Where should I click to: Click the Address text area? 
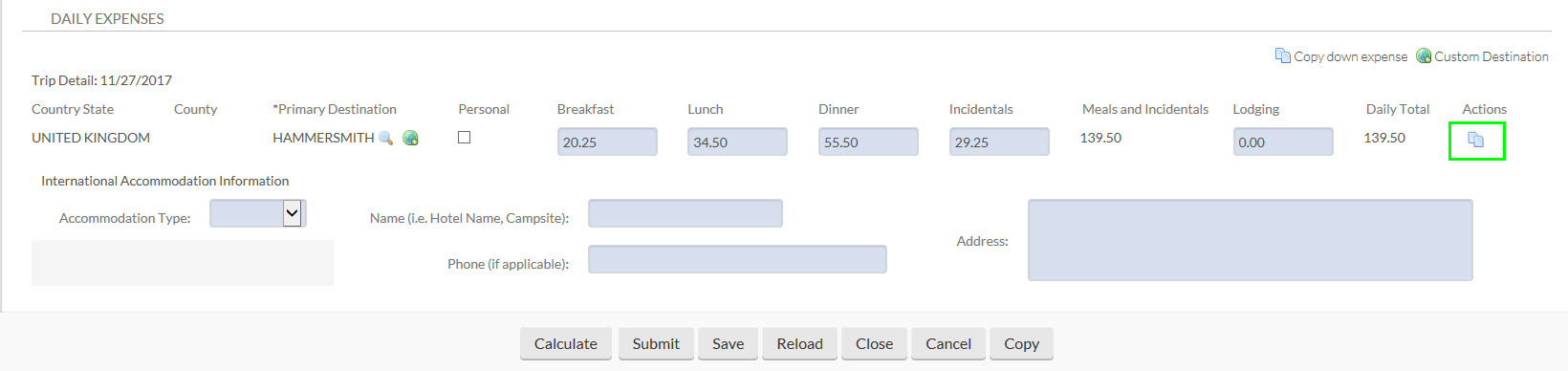pyautogui.click(x=1251, y=240)
